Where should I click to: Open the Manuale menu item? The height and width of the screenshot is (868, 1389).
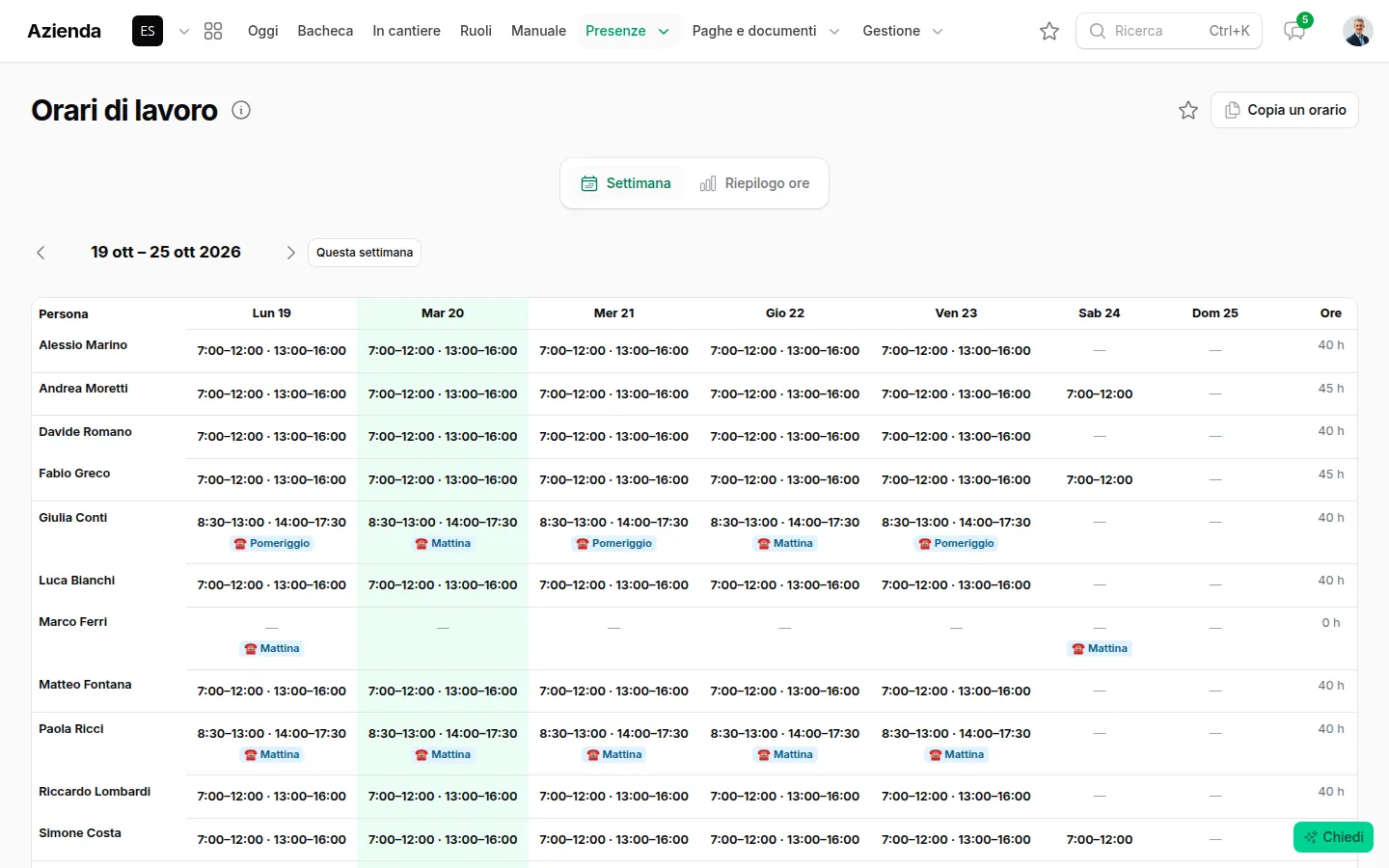click(x=538, y=31)
